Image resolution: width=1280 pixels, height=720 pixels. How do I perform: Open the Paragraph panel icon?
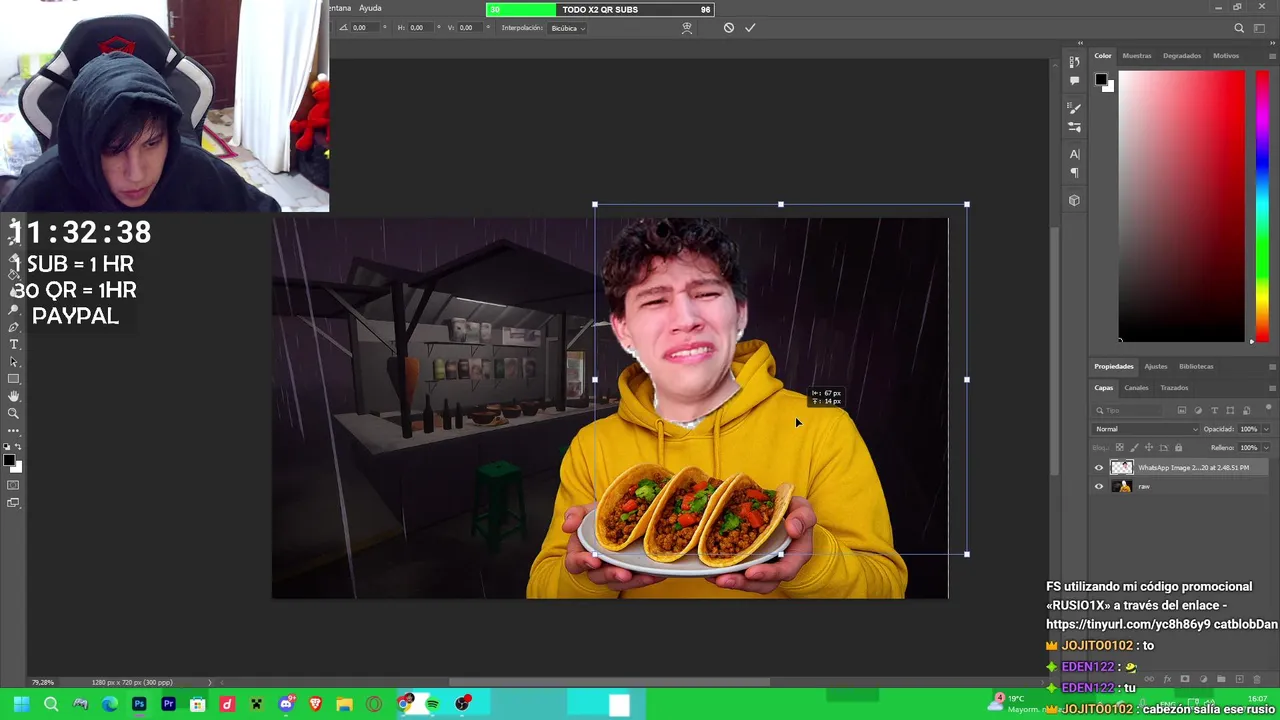coord(1075,173)
